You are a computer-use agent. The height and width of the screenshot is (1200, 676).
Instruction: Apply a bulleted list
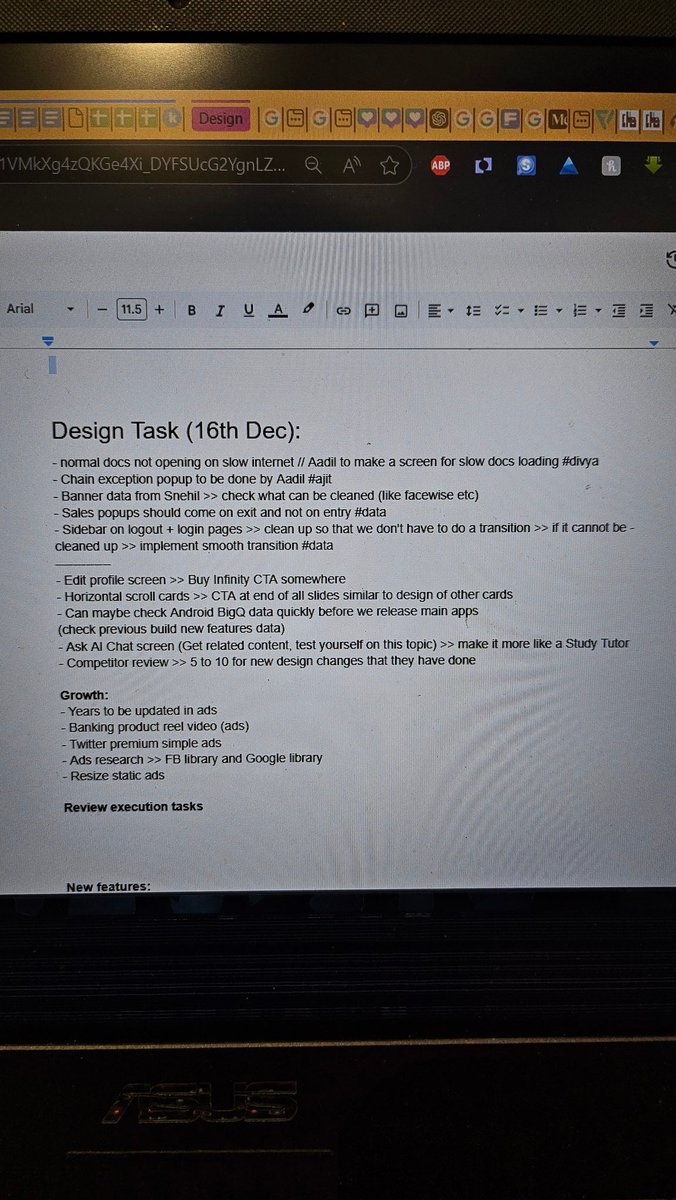[x=541, y=310]
